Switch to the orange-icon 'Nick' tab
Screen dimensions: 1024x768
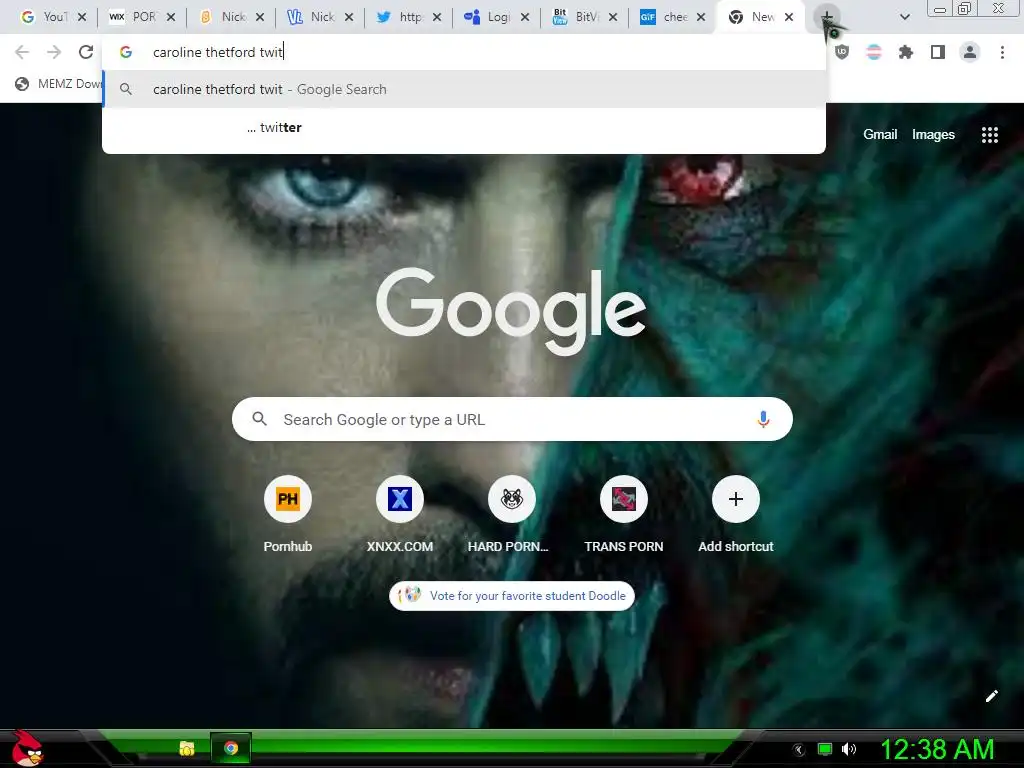click(232, 17)
